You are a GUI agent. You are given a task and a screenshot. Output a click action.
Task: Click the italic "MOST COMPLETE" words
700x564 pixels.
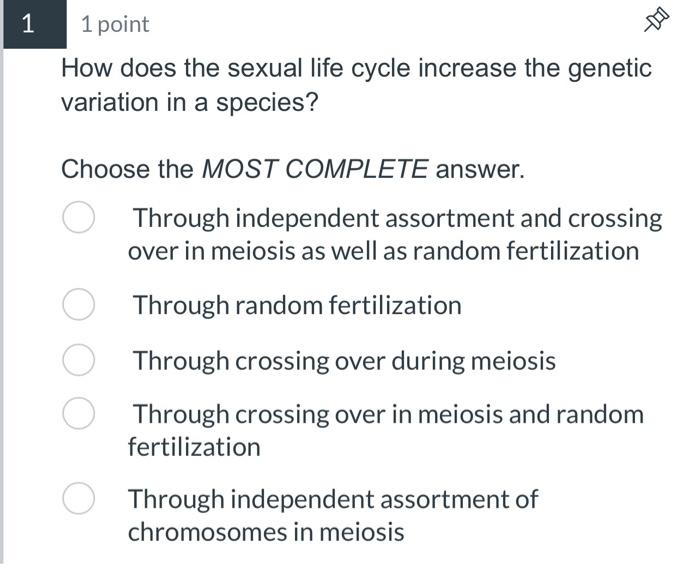coord(315,169)
